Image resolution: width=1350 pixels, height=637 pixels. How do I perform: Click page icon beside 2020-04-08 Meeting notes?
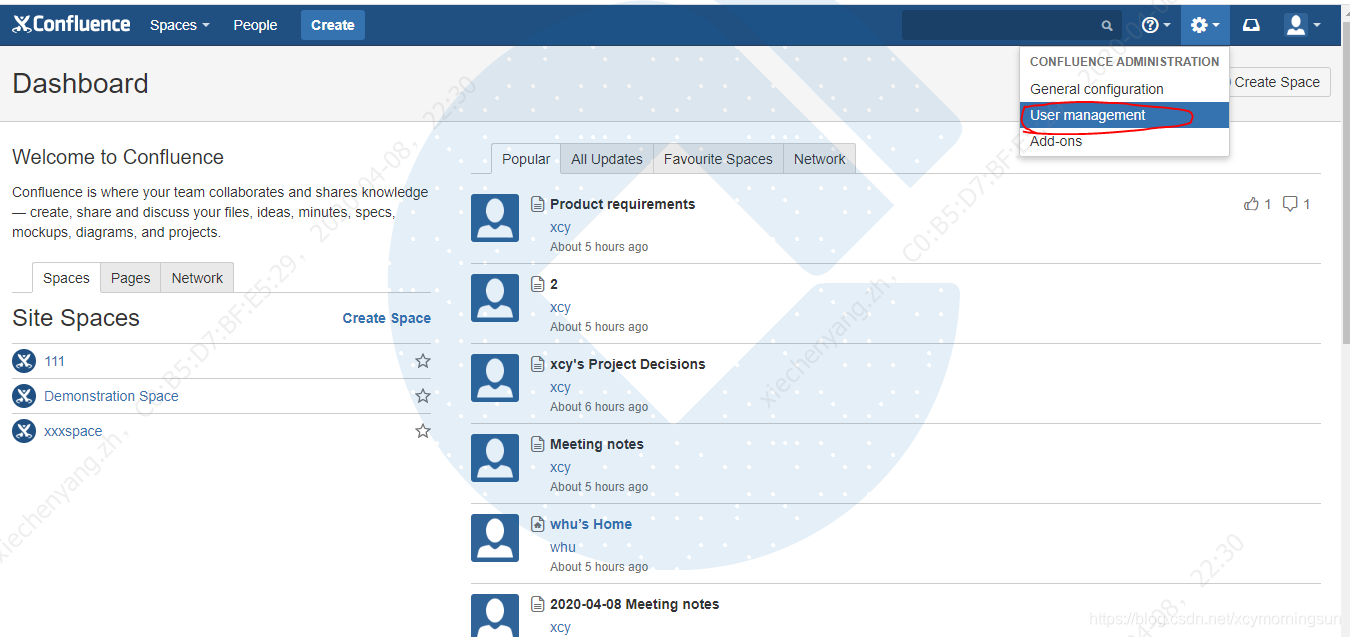(538, 604)
